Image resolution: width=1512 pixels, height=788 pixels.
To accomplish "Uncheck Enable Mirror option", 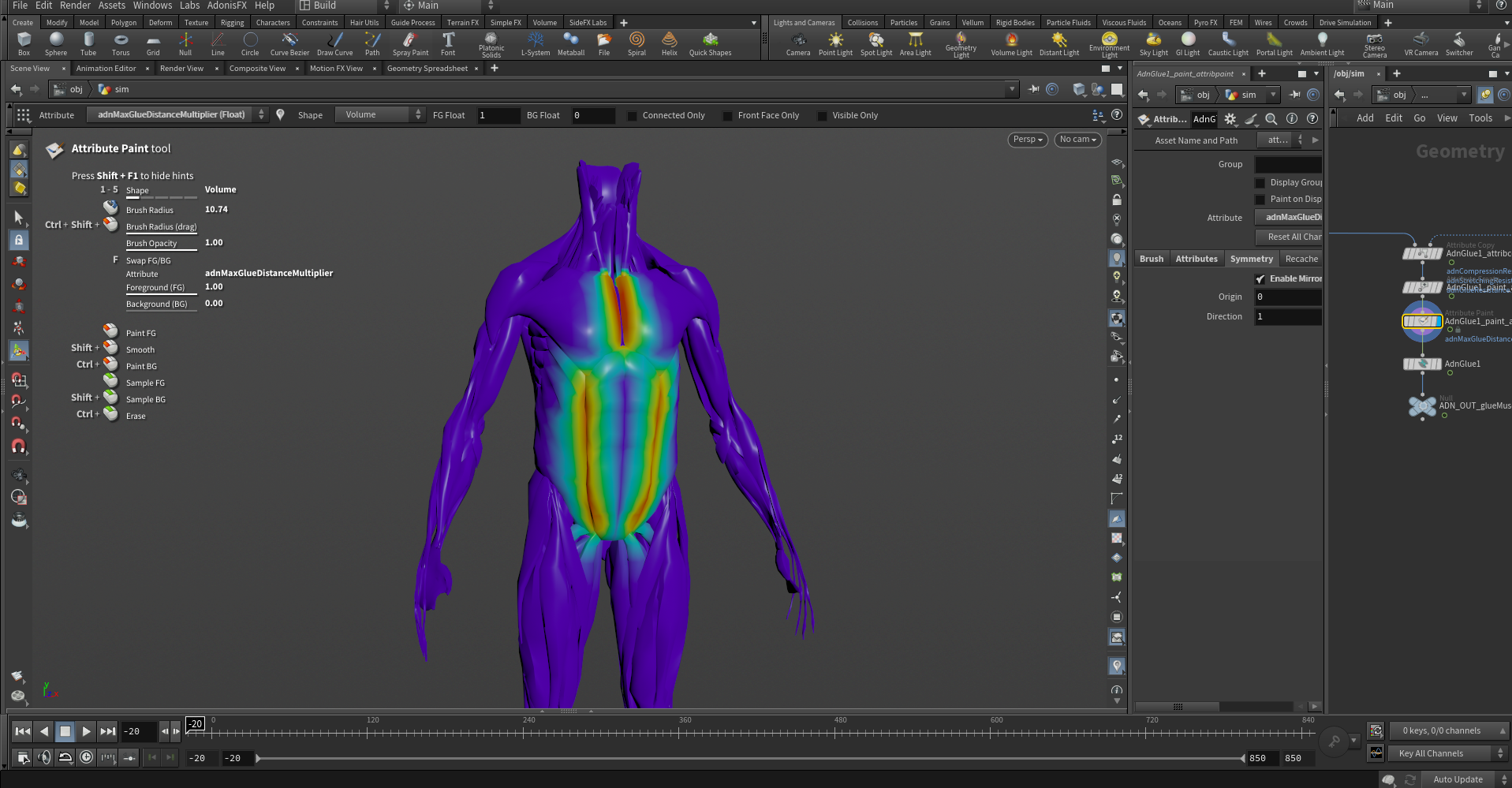I will tap(1260, 279).
